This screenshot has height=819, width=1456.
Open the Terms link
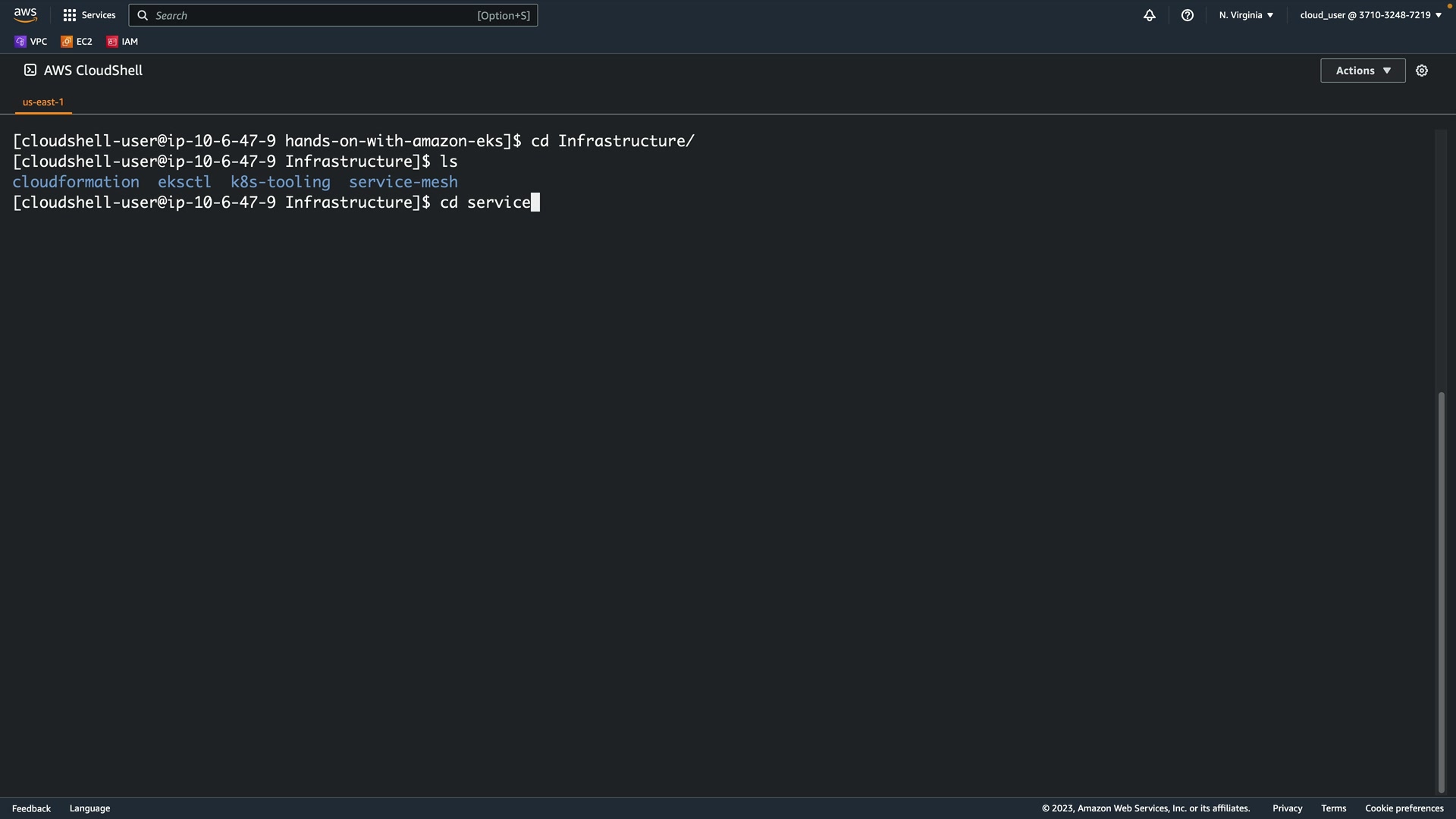coord(1333,808)
